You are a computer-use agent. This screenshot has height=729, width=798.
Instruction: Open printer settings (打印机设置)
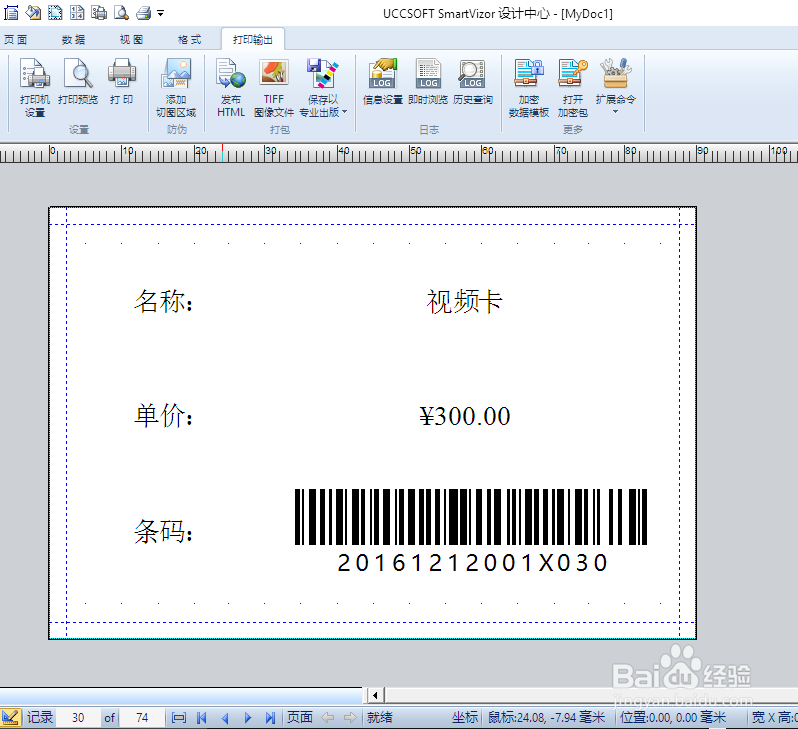tap(35, 87)
